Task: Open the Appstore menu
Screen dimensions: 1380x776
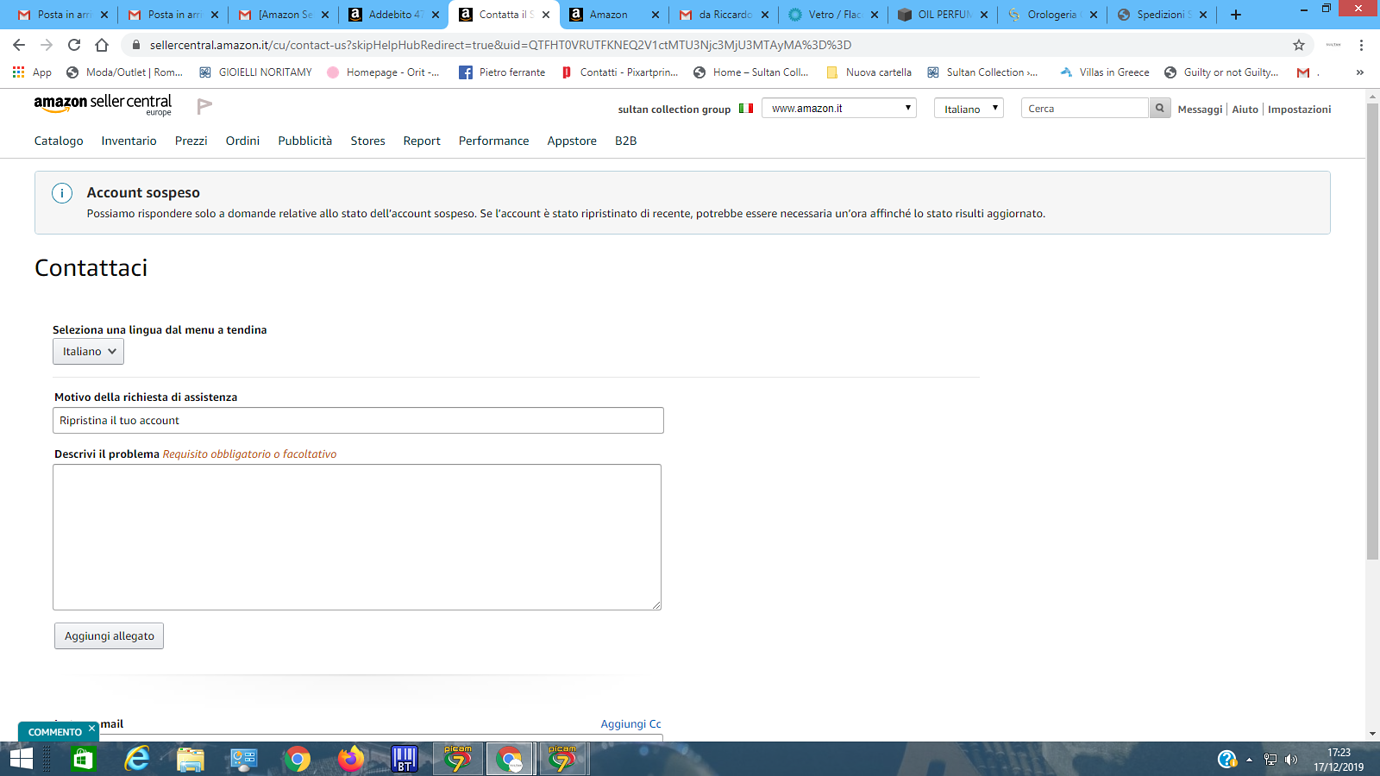Action: [x=572, y=141]
